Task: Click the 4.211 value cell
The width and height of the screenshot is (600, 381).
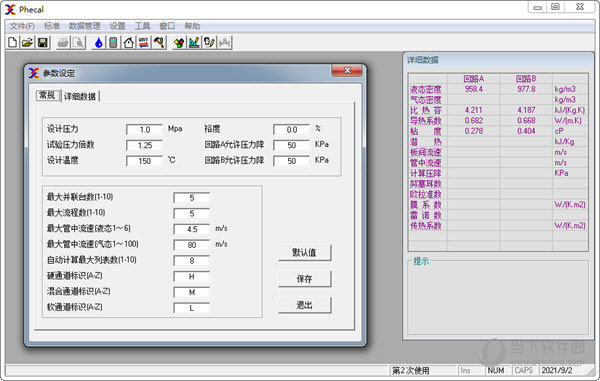Action: pyautogui.click(x=474, y=110)
